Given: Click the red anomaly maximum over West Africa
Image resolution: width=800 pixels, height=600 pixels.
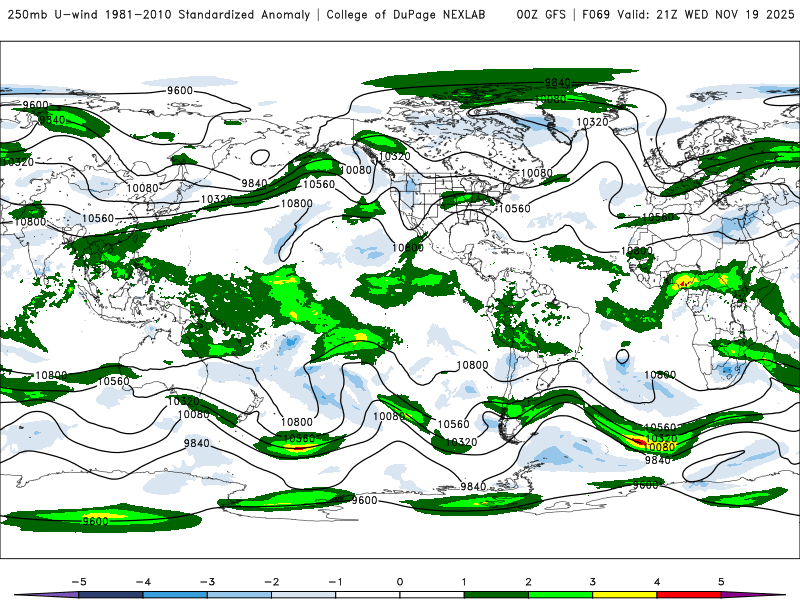Looking at the screenshot, I should (x=684, y=282).
